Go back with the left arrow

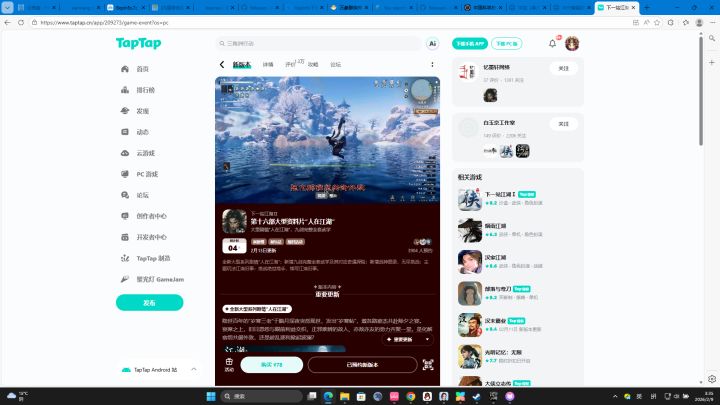click(222, 65)
